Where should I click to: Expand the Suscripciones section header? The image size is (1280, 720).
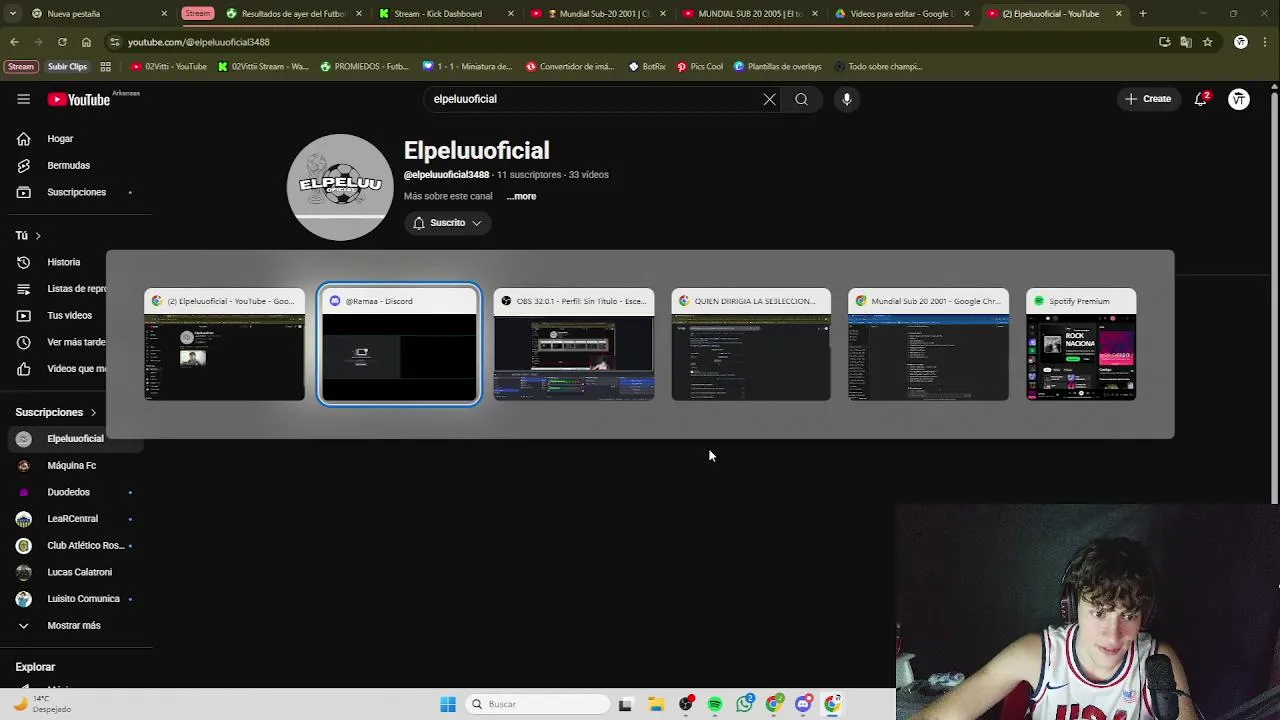click(x=56, y=412)
